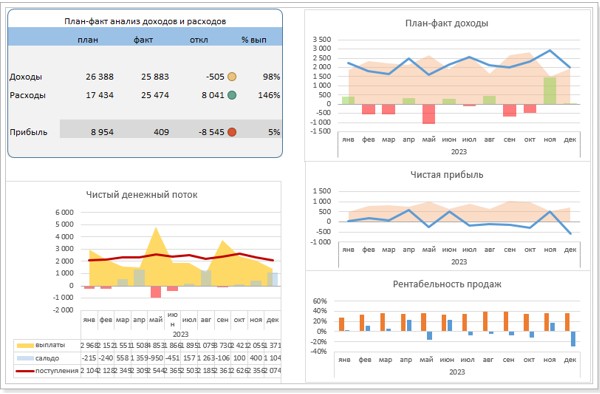The height and width of the screenshot is (394, 600).
Task: Click the 6 000 axis value in Чистый денежный поток
Action: [64, 212]
